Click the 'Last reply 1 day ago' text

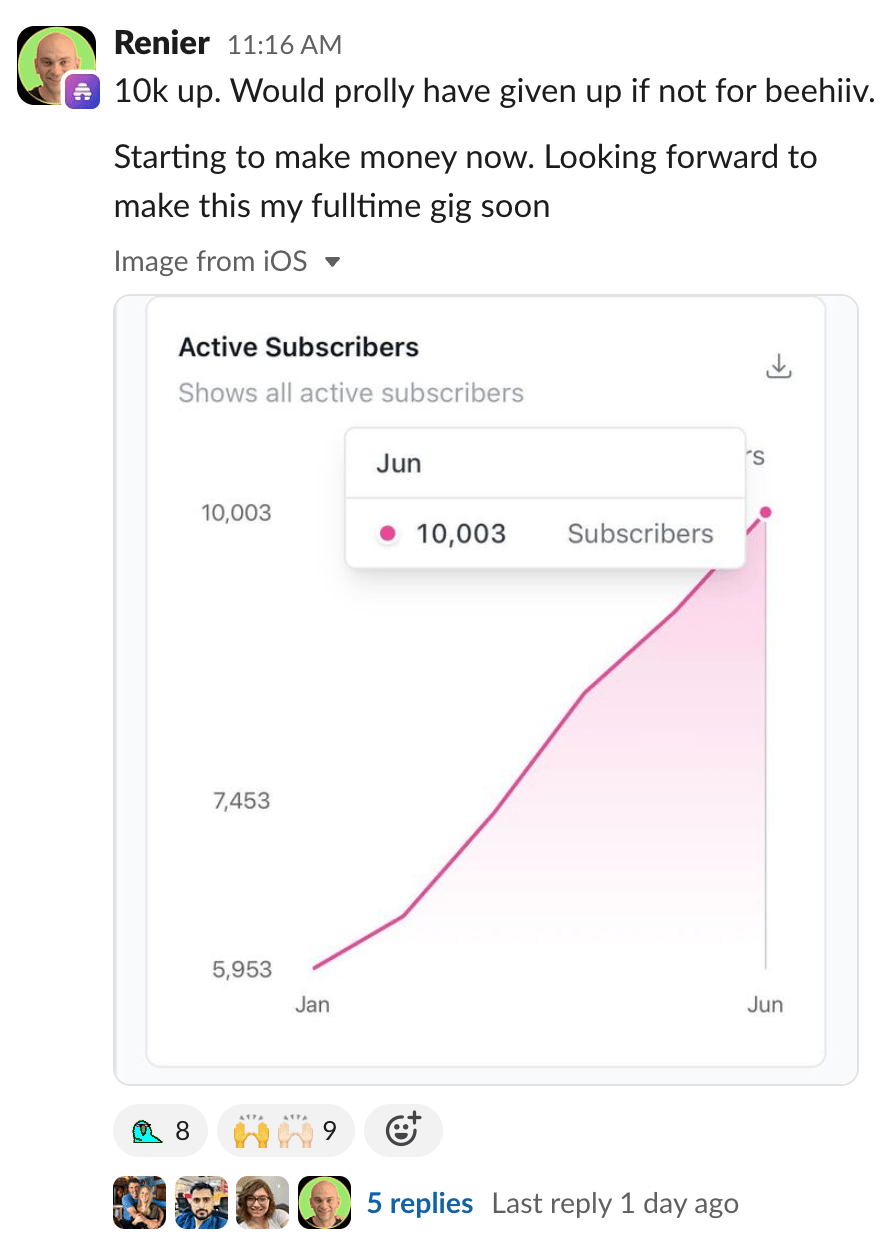tap(615, 1203)
